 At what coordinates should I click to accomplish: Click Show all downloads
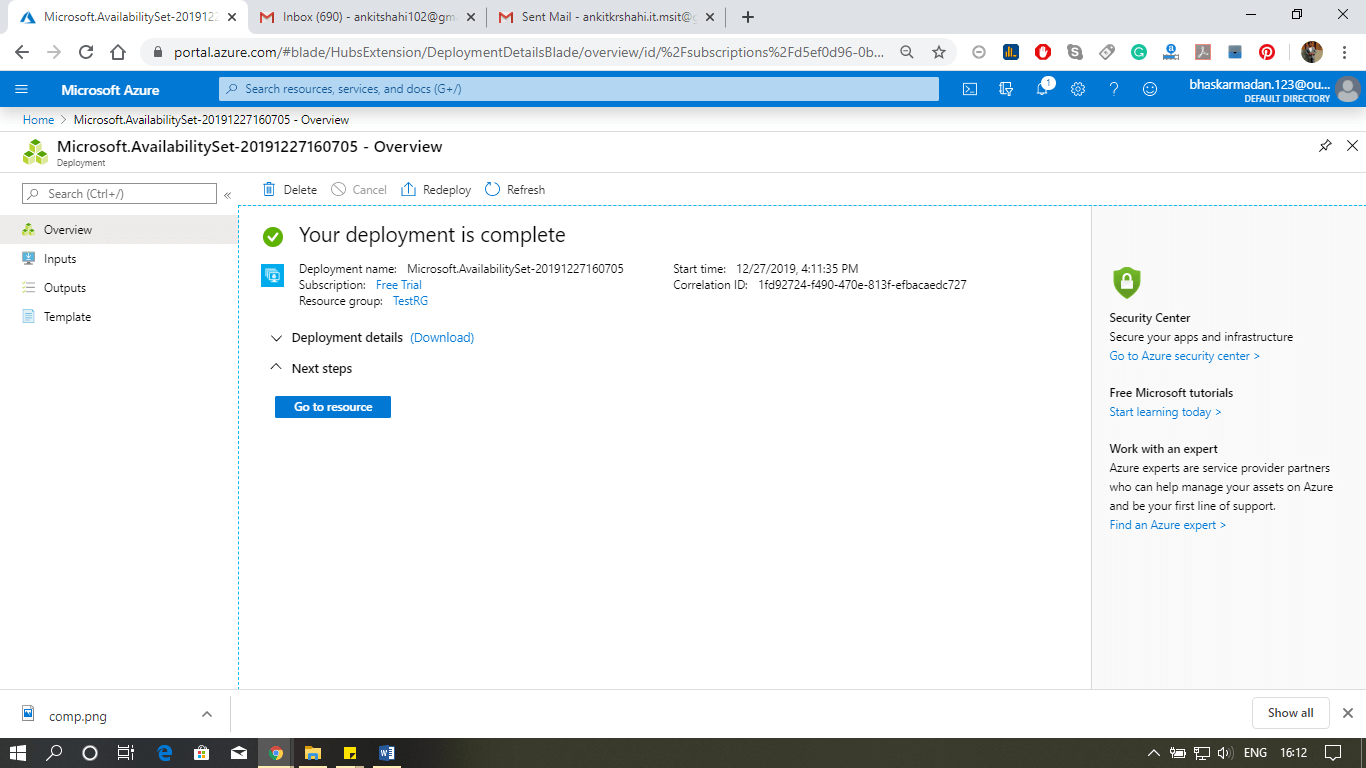(x=1290, y=713)
